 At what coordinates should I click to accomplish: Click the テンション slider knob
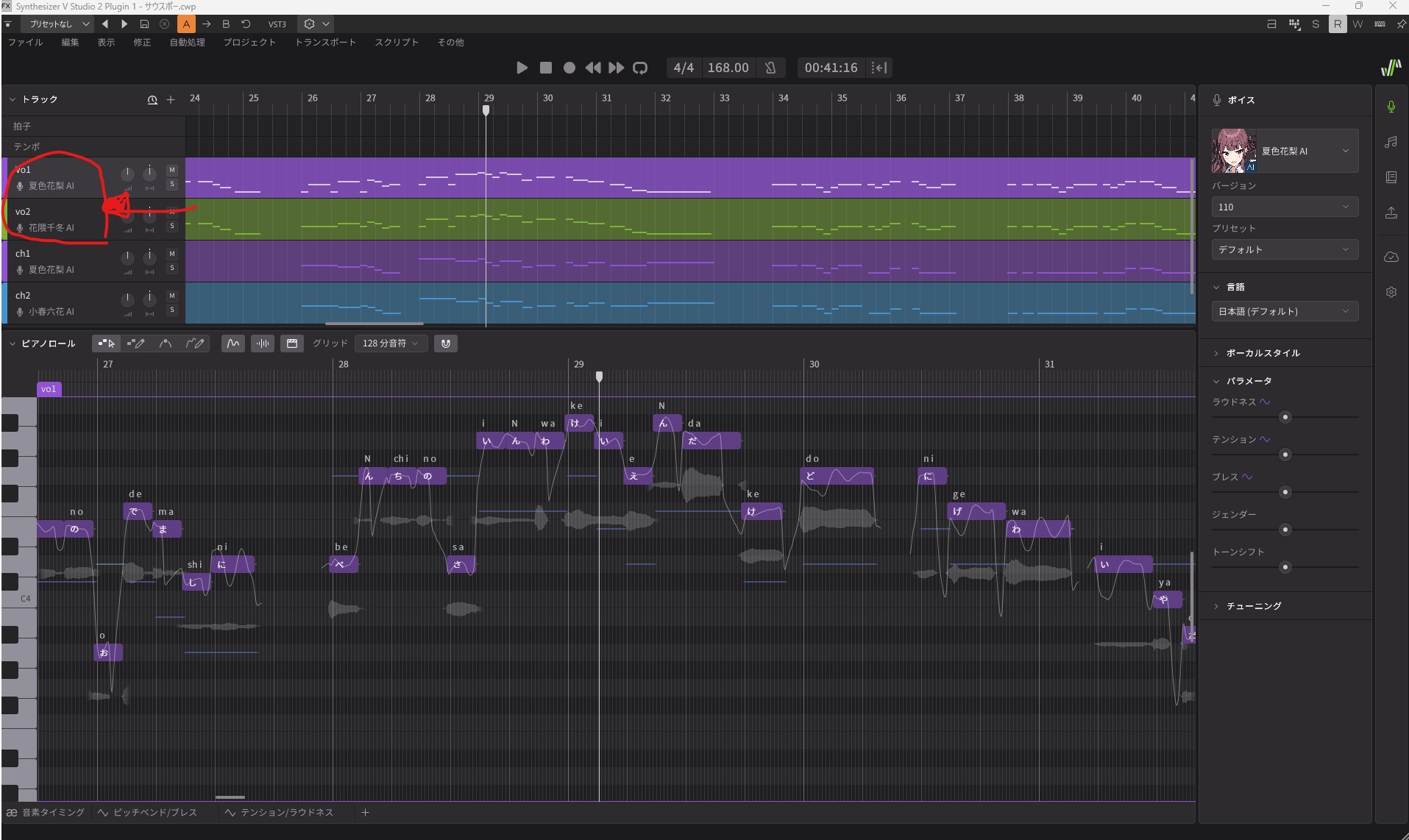(1285, 455)
